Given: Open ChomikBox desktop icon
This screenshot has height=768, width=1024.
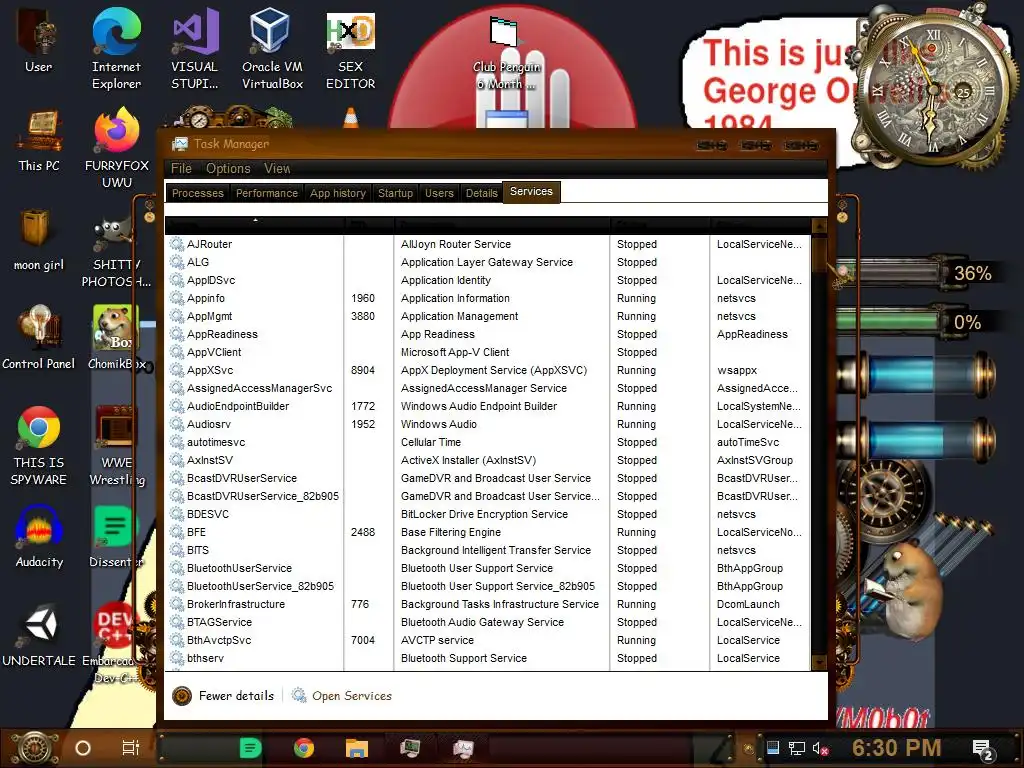Looking at the screenshot, I should (x=116, y=338).
